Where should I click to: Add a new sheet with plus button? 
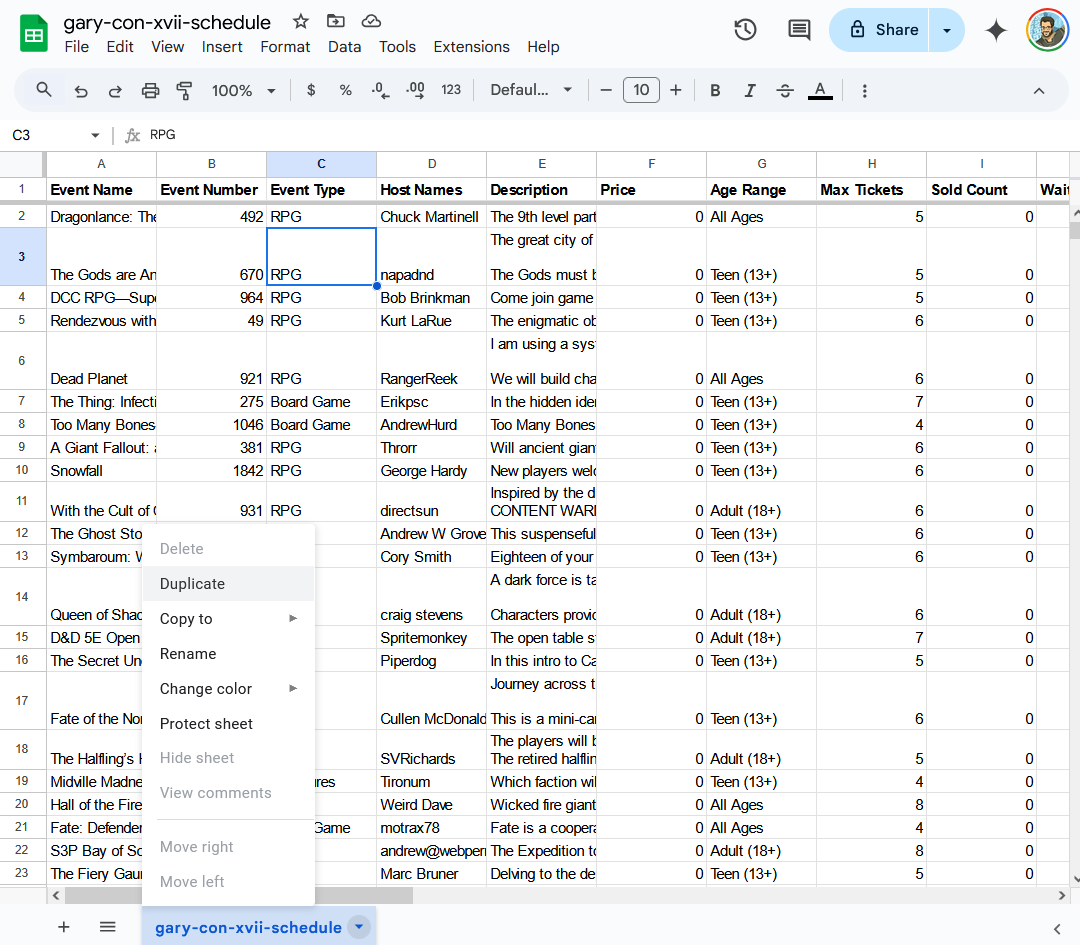tap(64, 927)
